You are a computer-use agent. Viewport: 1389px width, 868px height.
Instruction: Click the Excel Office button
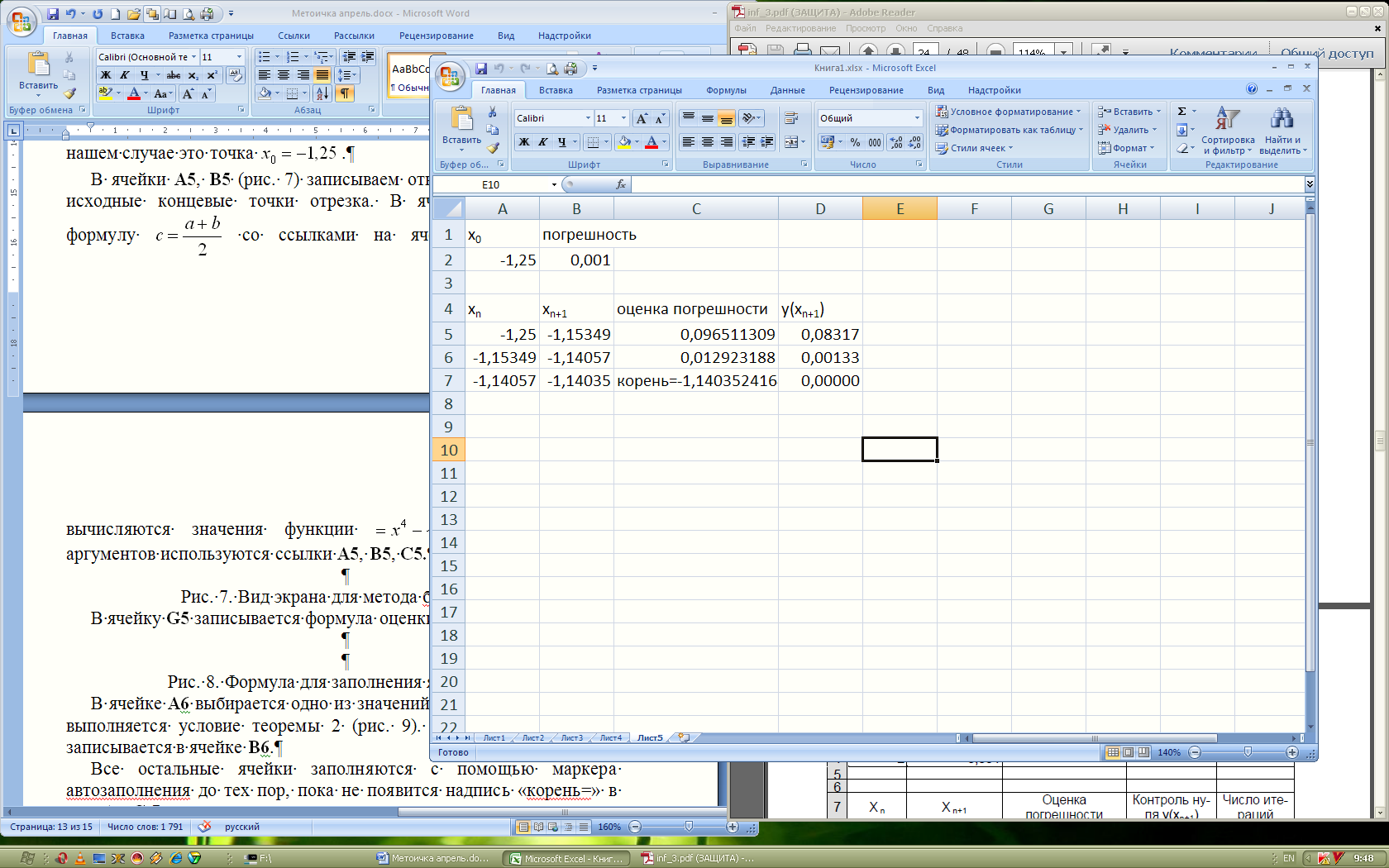point(450,76)
